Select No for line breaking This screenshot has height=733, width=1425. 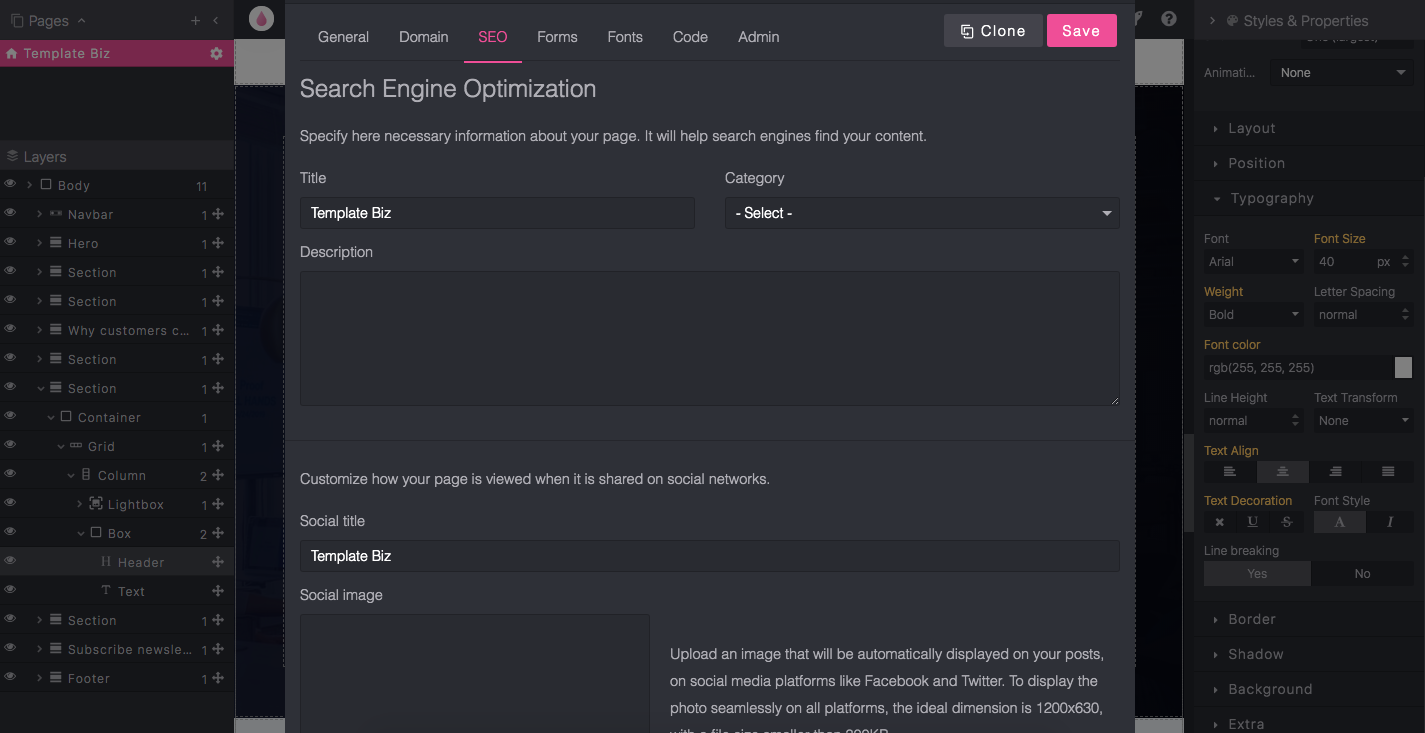(x=1362, y=574)
